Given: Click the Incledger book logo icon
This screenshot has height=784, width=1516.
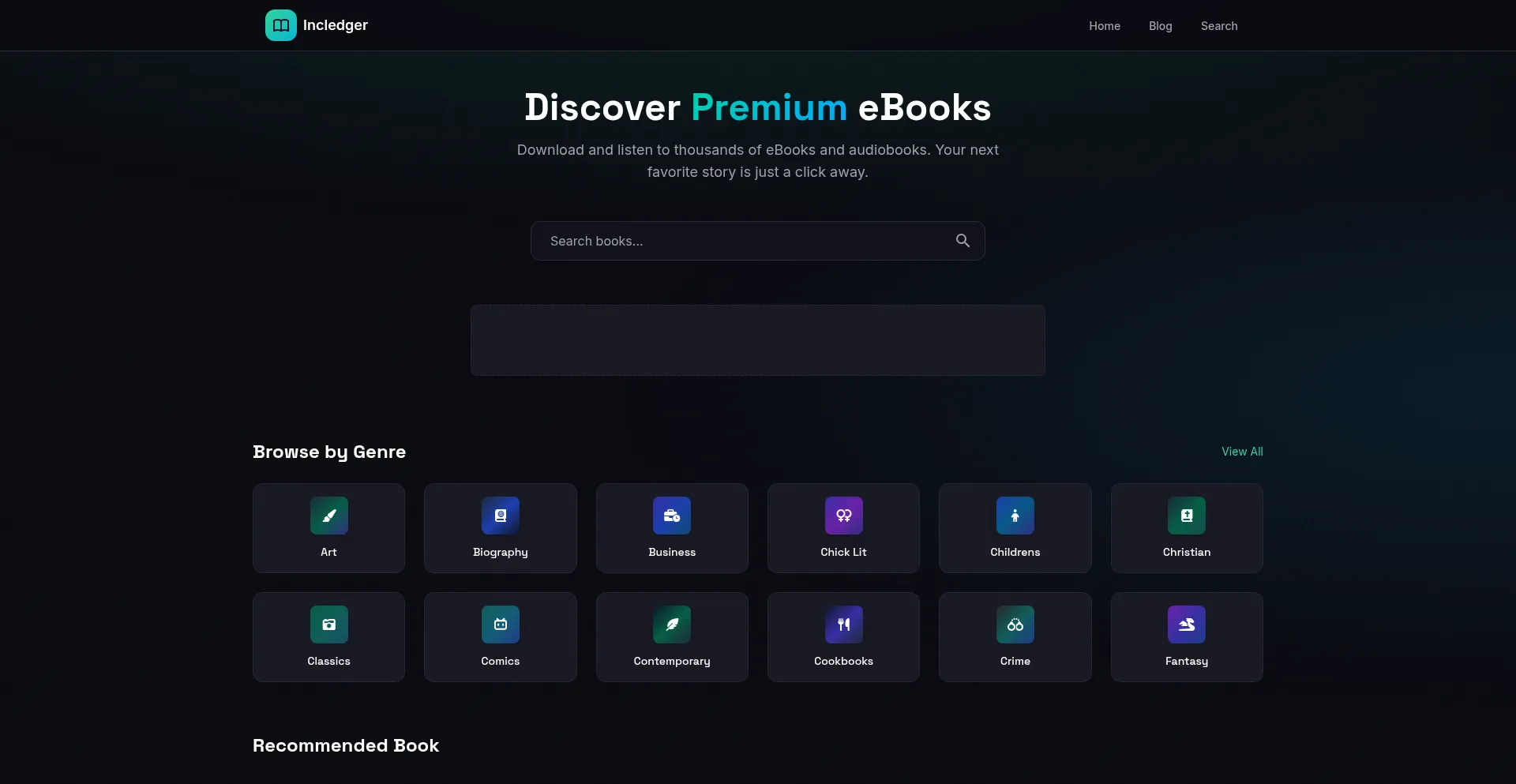Looking at the screenshot, I should pos(281,25).
